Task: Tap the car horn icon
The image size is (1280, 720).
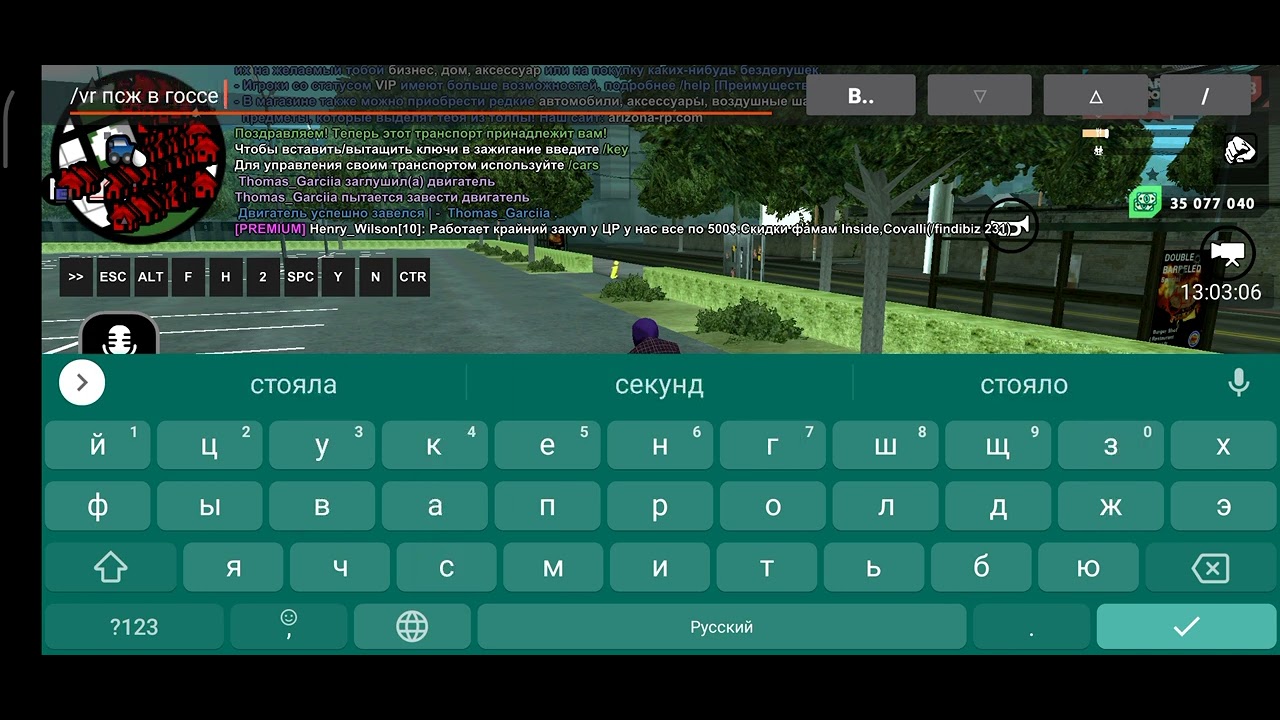Action: pyautogui.click(x=1010, y=226)
